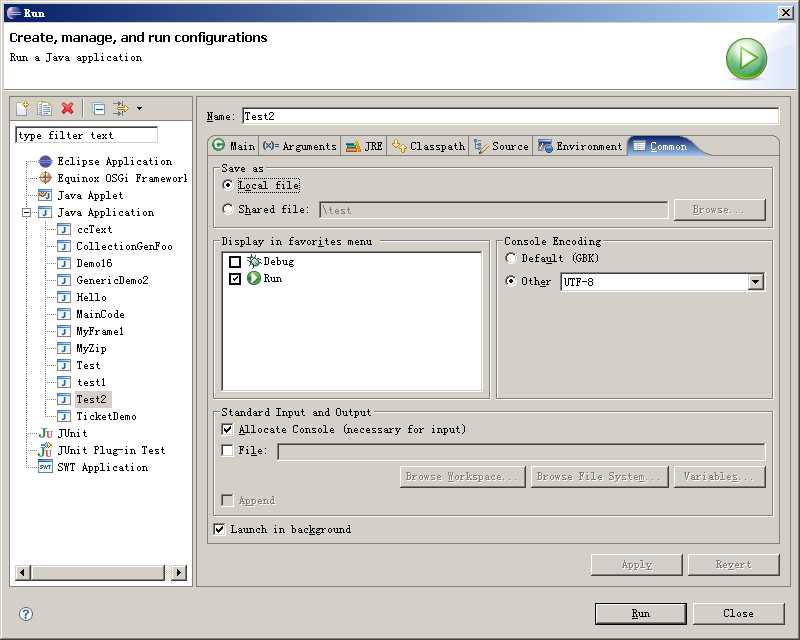Open the filter toolbar dropdown arrow
This screenshot has height=640, width=800.
pyautogui.click(x=139, y=108)
